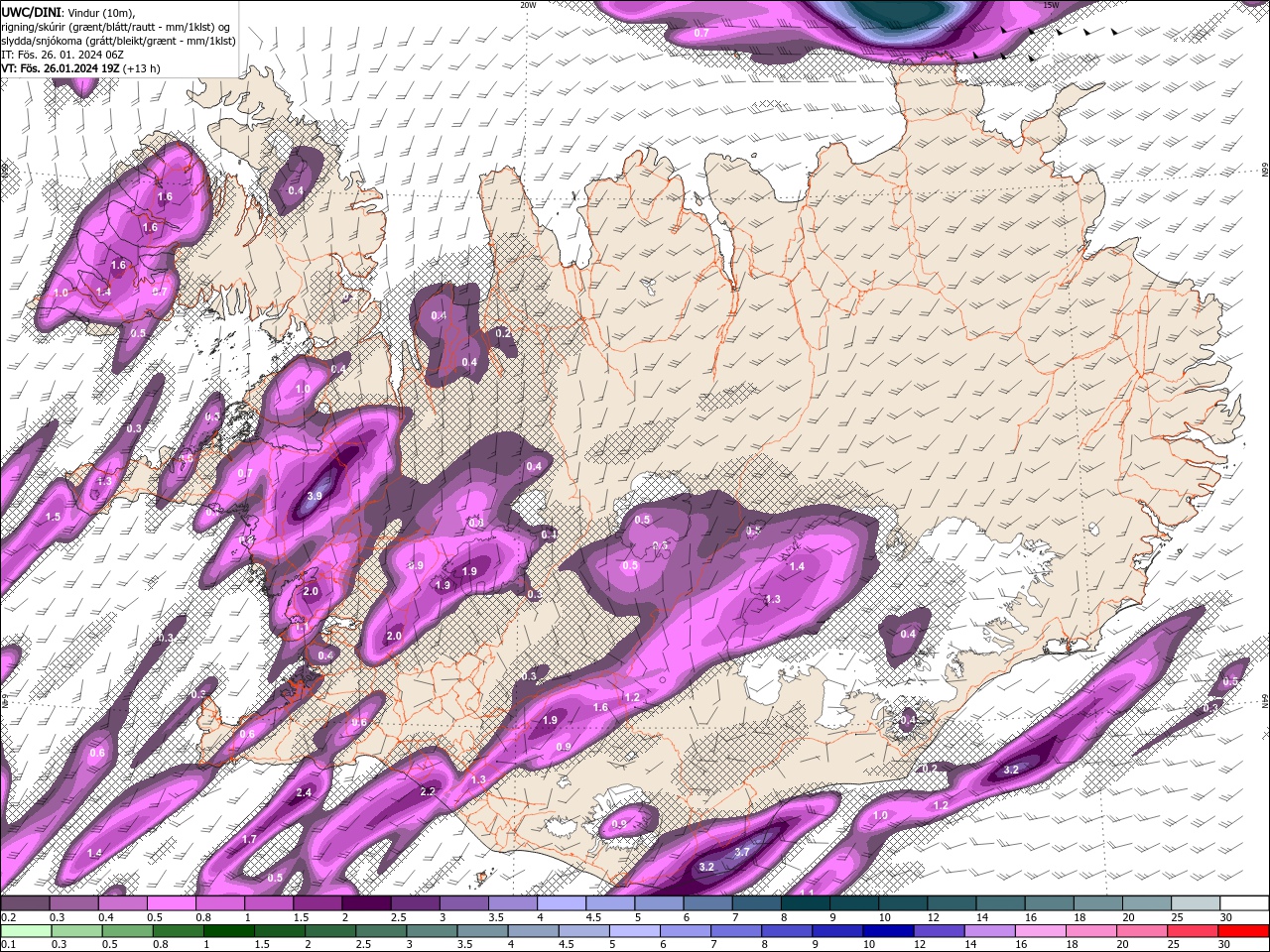The height and width of the screenshot is (952, 1270).
Task: Pick top-row dark teal swatch between 8 and 9
Action: (805, 903)
